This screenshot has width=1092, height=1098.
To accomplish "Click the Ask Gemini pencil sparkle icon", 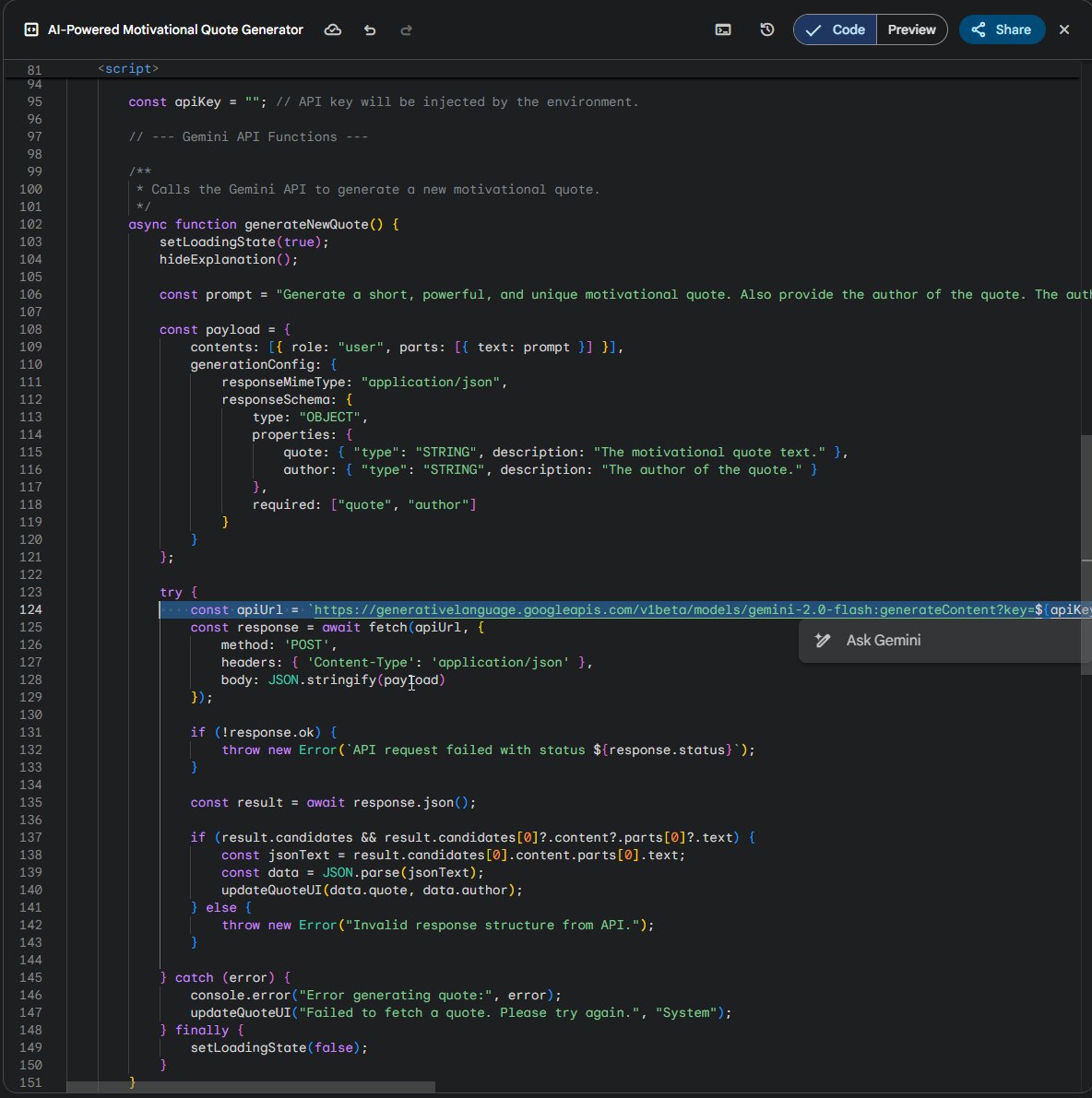I will click(823, 640).
